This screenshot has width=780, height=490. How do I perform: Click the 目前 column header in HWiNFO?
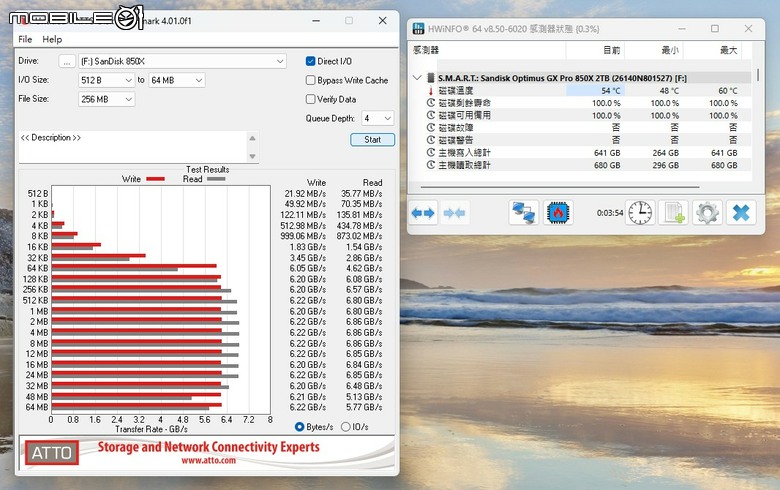pyautogui.click(x=611, y=50)
